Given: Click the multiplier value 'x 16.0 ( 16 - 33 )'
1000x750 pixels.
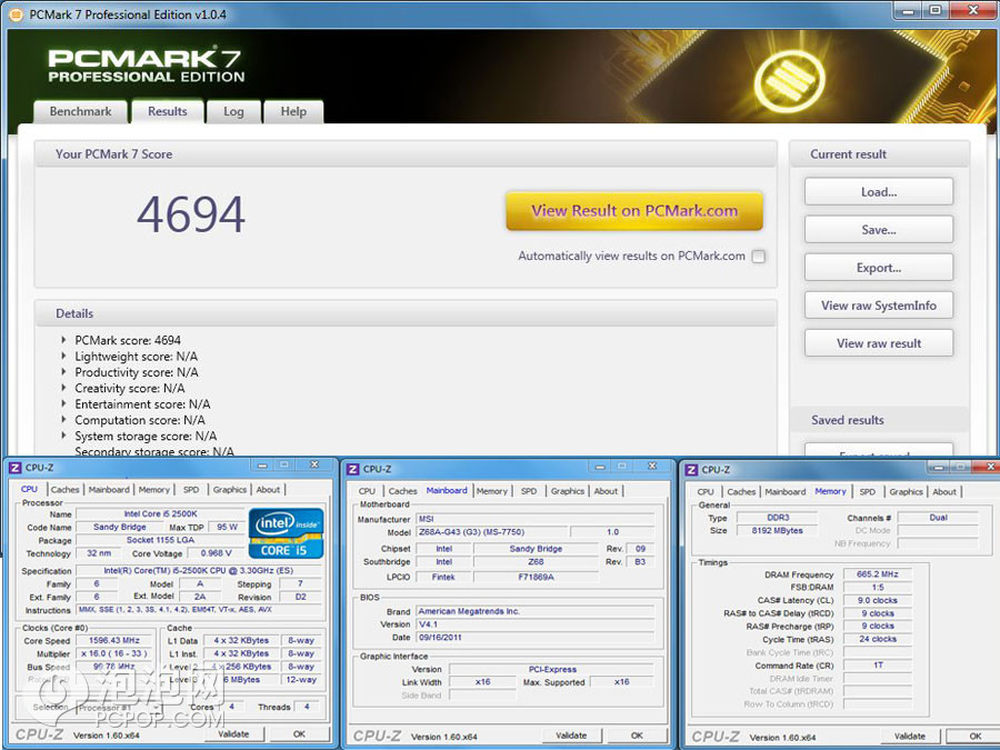Looking at the screenshot, I should [114, 654].
